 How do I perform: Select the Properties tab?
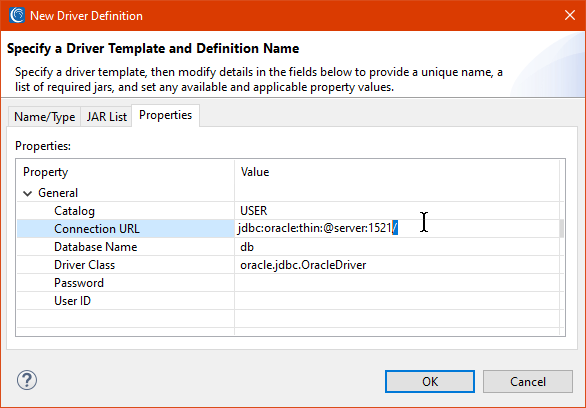pyautogui.click(x=165, y=115)
